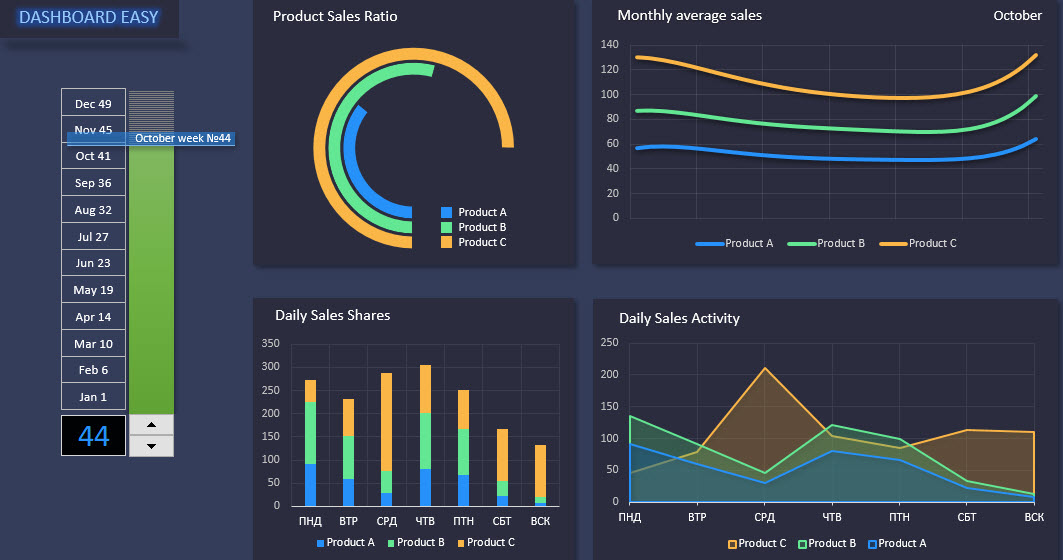Click the СРД axis label in Daily Sales Activity
Viewport: 1063px width, 560px height.
point(764,517)
